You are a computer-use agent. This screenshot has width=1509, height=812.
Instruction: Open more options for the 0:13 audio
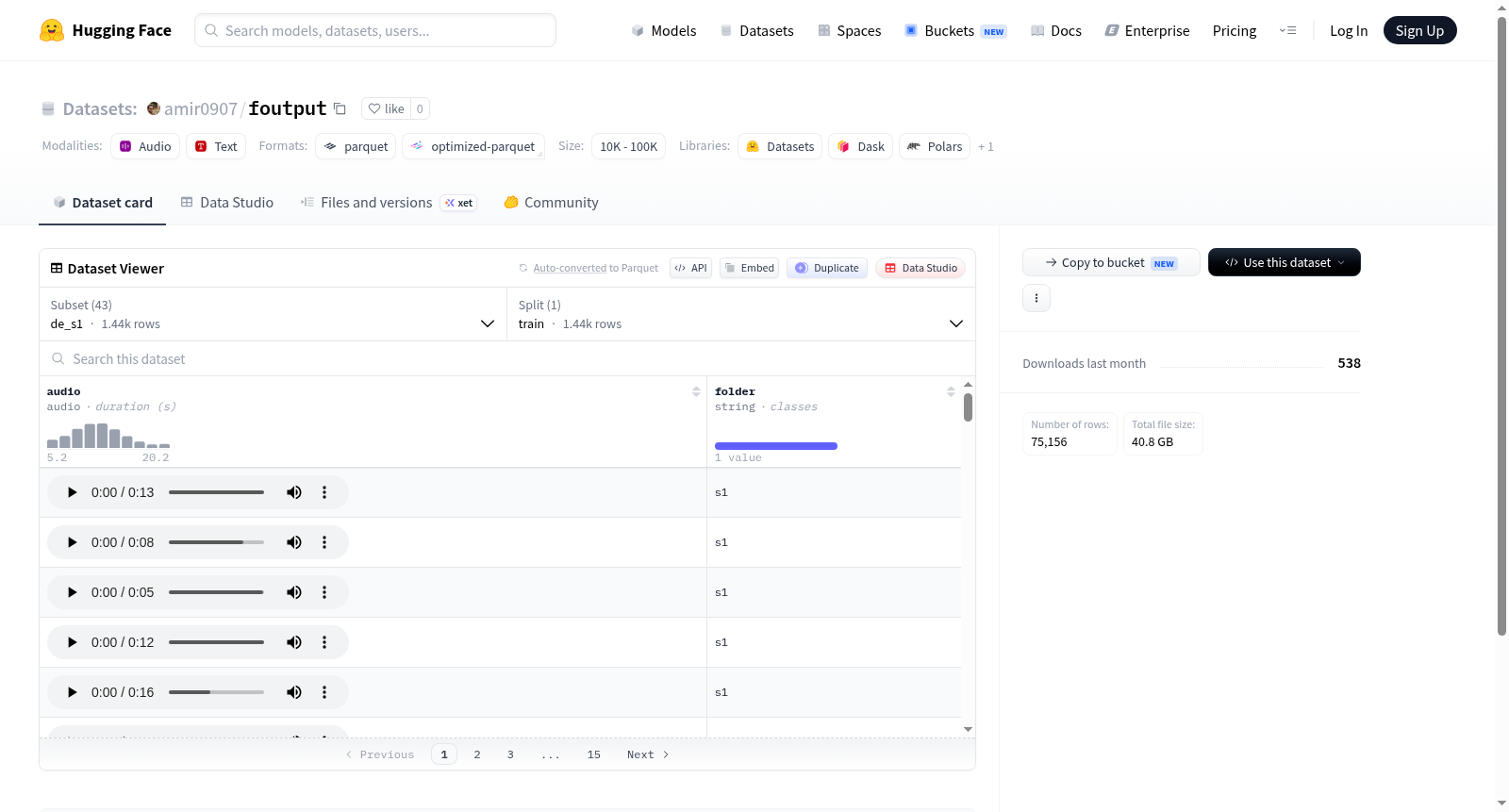[x=324, y=492]
